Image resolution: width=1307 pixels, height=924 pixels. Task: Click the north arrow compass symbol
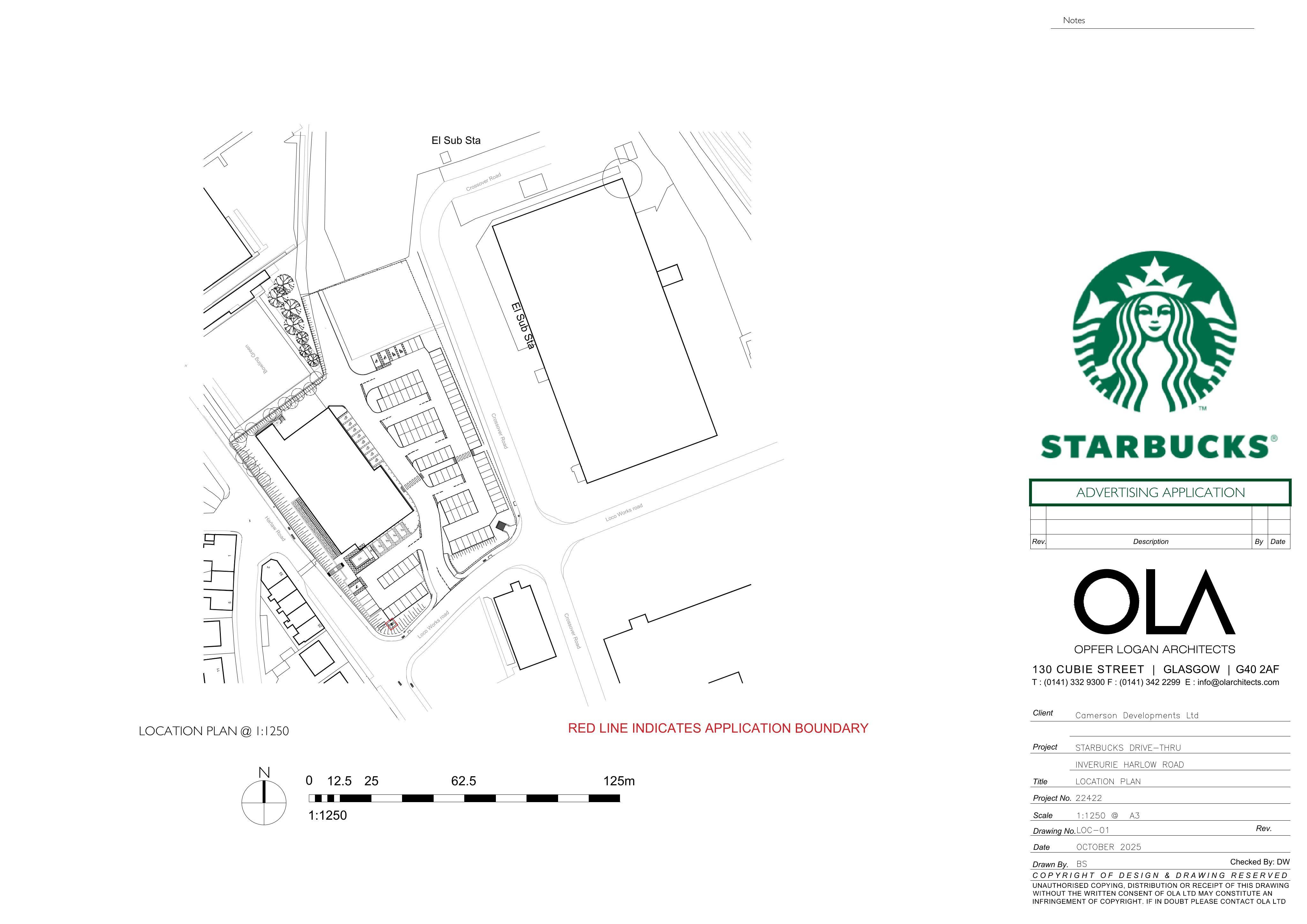(x=264, y=802)
